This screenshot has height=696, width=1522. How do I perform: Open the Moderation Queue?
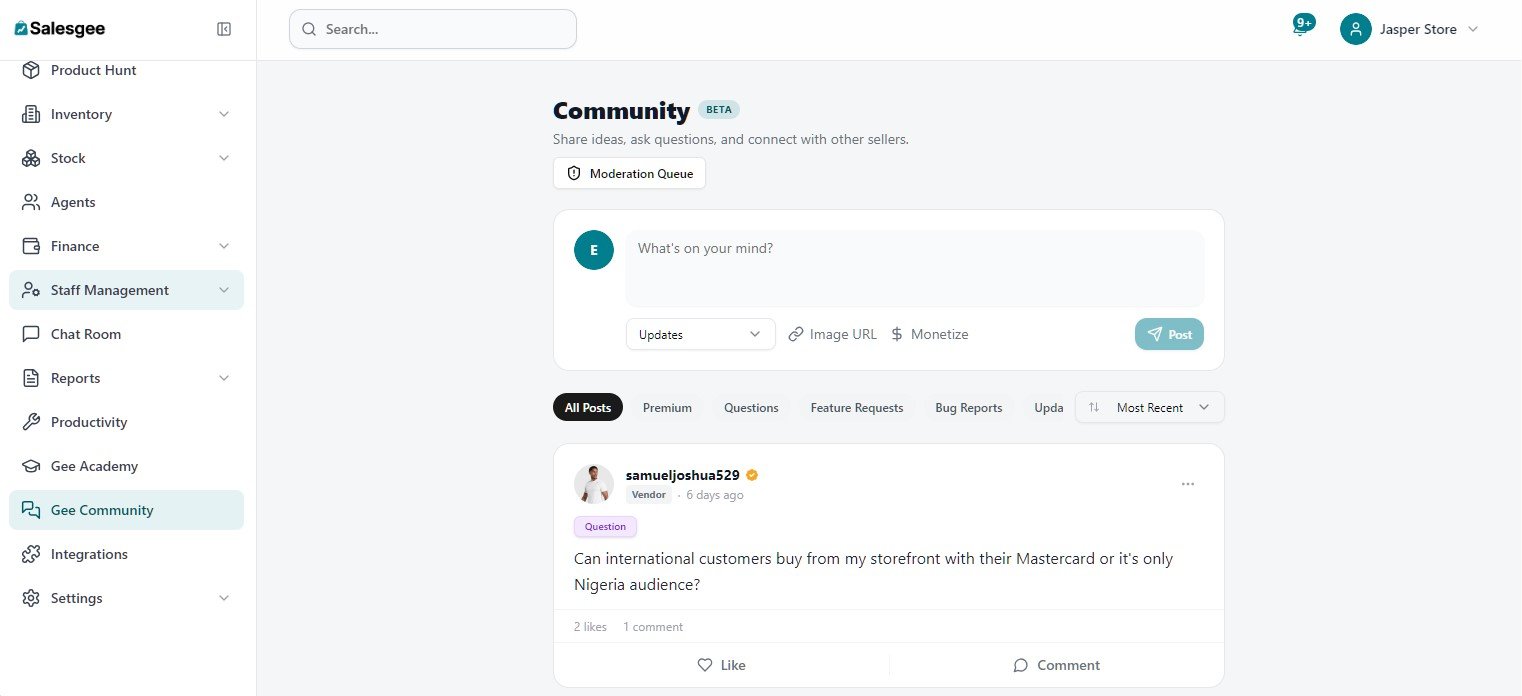pos(629,173)
